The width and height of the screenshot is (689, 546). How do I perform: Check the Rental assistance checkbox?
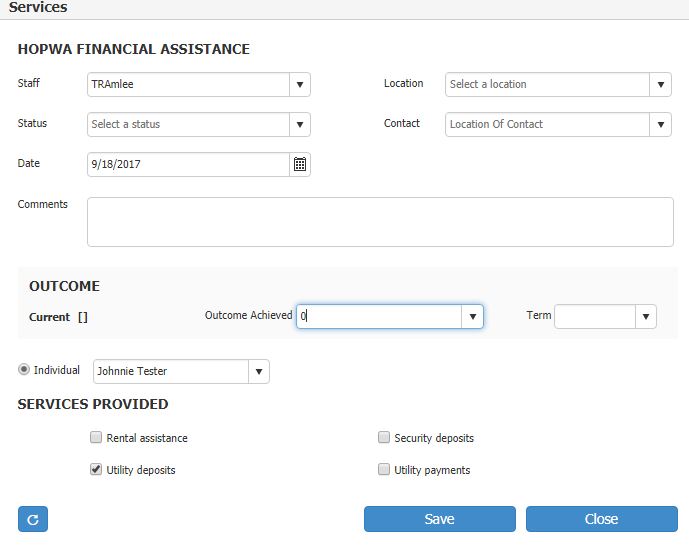tap(96, 437)
